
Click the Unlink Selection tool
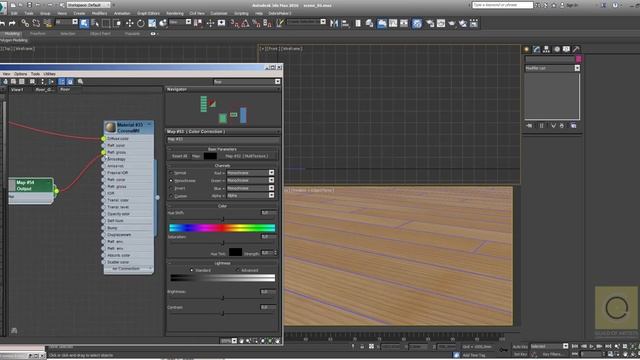click(x=36, y=23)
